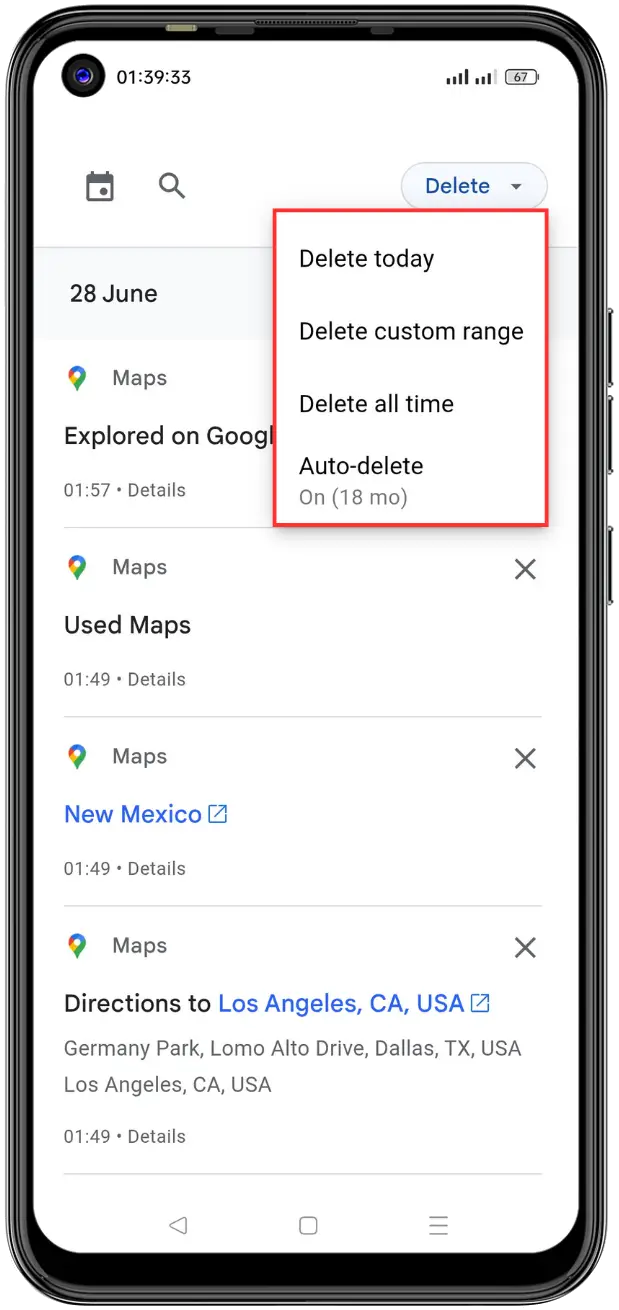Dismiss the New Mexico activity with X
The image size is (619, 1310).
525,758
